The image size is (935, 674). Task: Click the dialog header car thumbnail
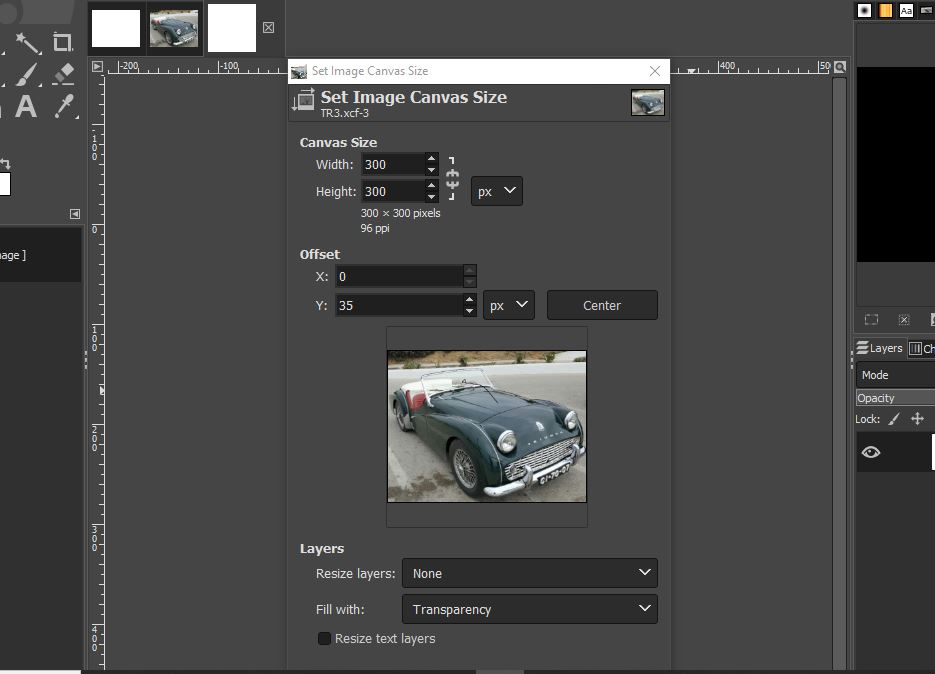648,103
